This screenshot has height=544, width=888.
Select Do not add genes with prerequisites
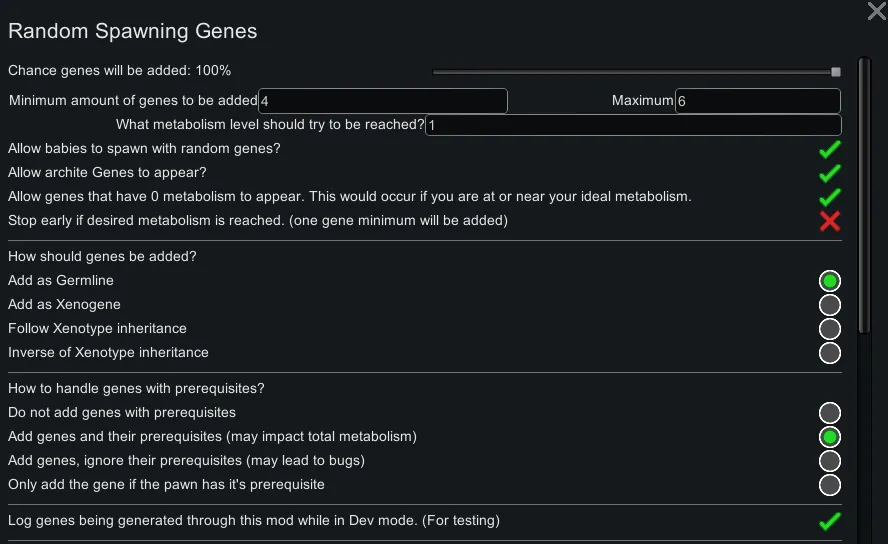click(x=829, y=413)
